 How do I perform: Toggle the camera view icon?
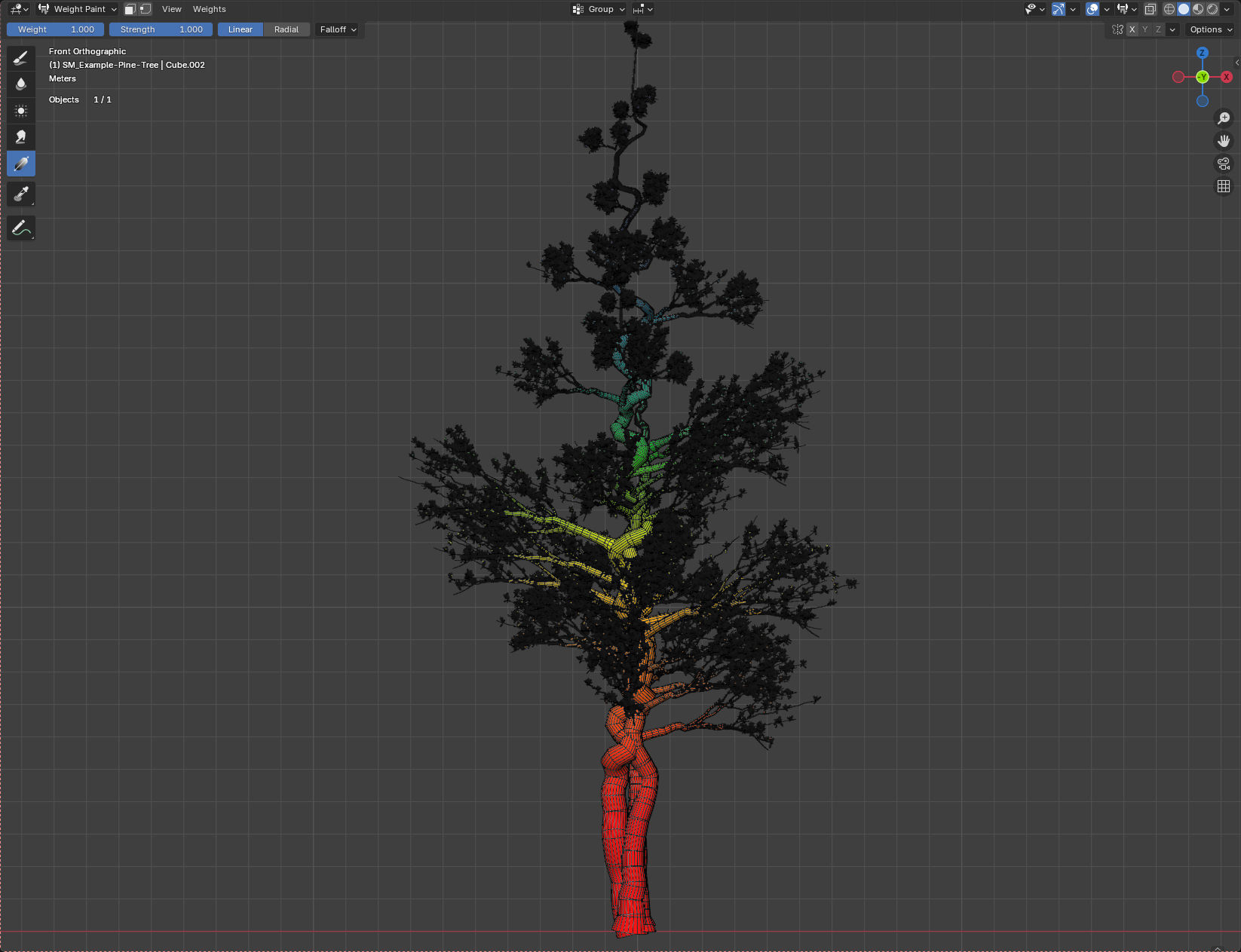(1224, 164)
